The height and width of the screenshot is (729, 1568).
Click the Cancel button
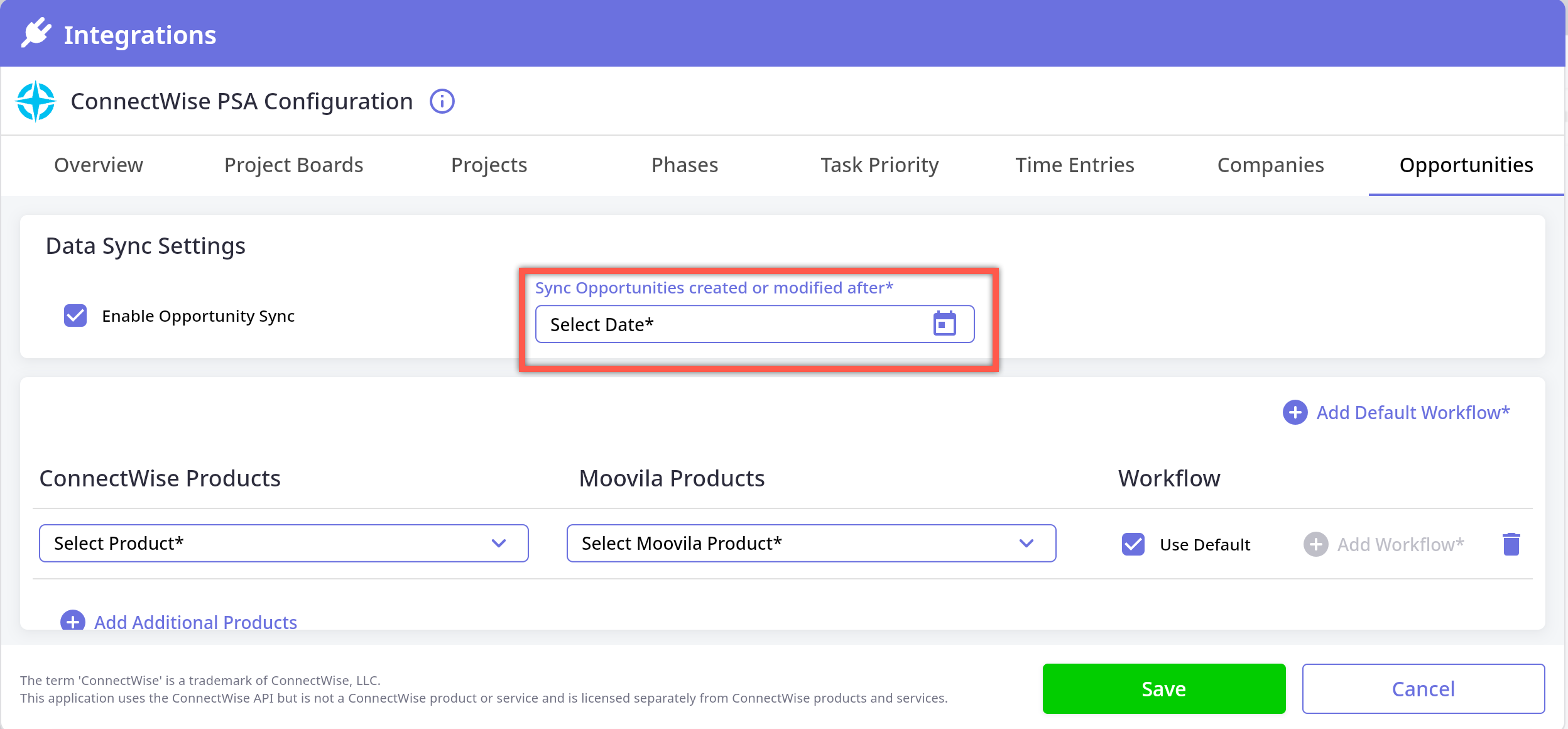(x=1423, y=689)
